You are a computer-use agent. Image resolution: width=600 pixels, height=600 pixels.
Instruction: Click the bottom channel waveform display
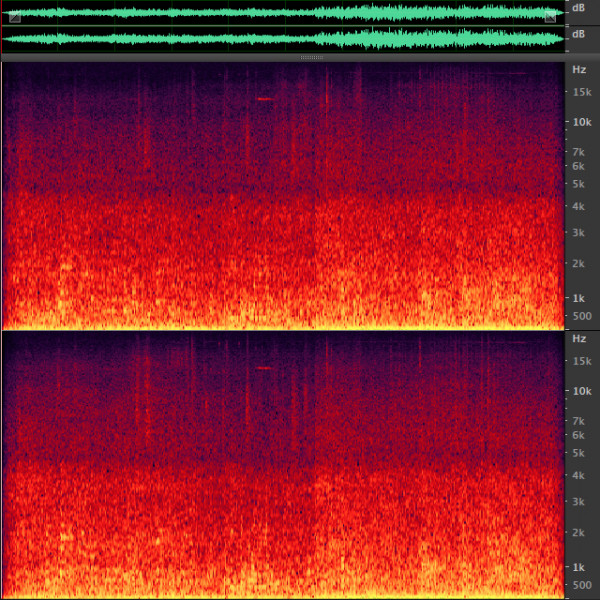pos(283,39)
